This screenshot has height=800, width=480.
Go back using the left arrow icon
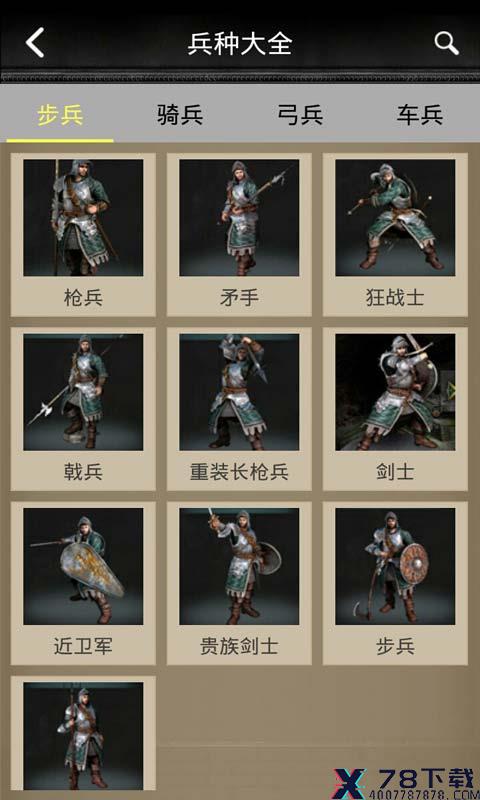click(x=35, y=43)
